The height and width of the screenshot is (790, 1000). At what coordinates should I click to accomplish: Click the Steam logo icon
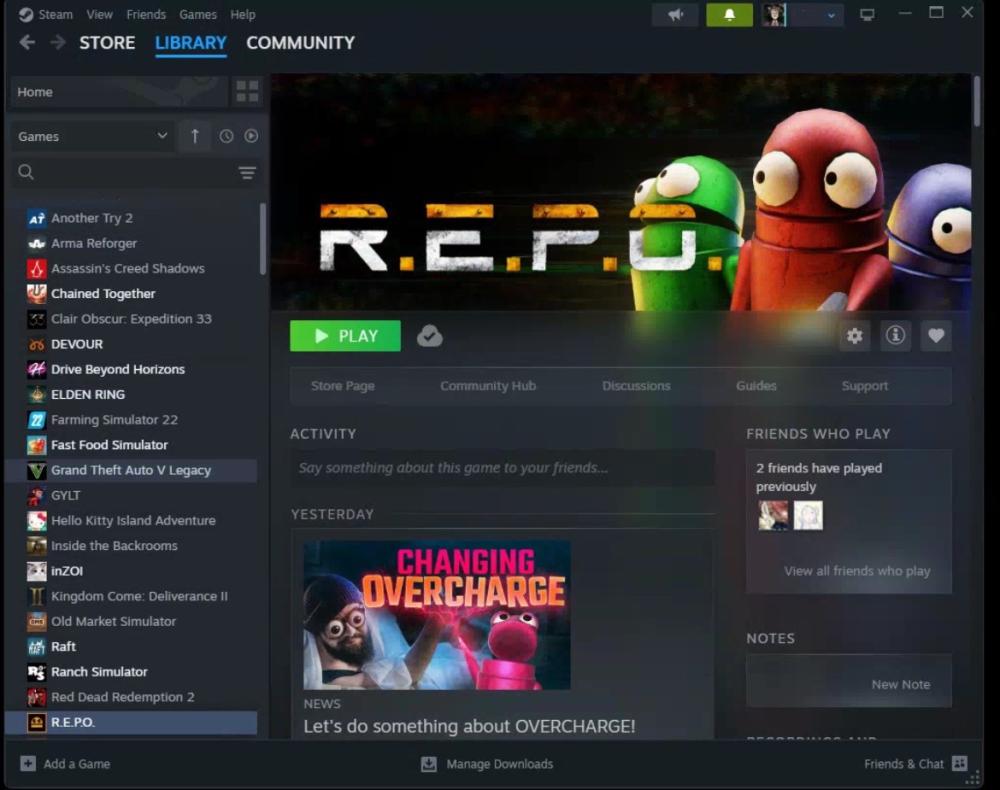point(26,14)
